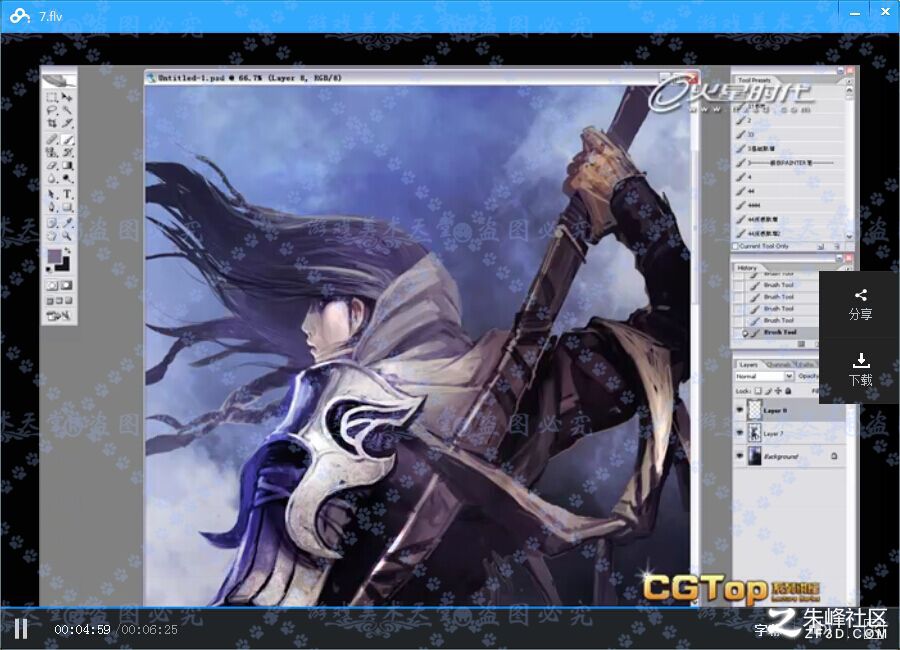Select the Healing Brush tool

[52, 139]
